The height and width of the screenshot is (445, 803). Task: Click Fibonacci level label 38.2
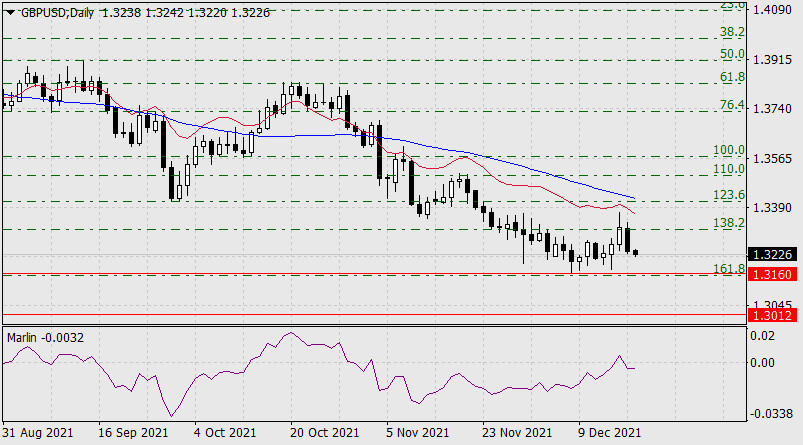pos(732,32)
